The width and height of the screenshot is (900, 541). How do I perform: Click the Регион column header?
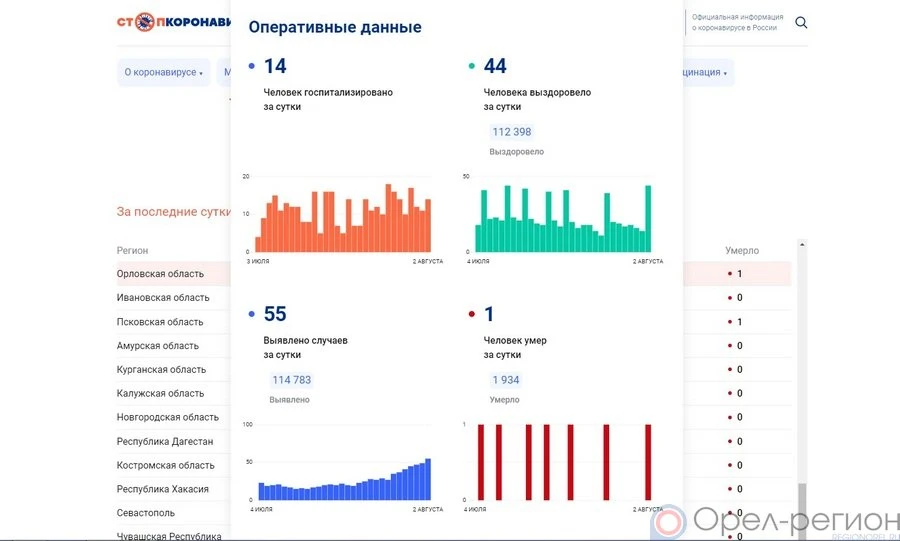[132, 251]
